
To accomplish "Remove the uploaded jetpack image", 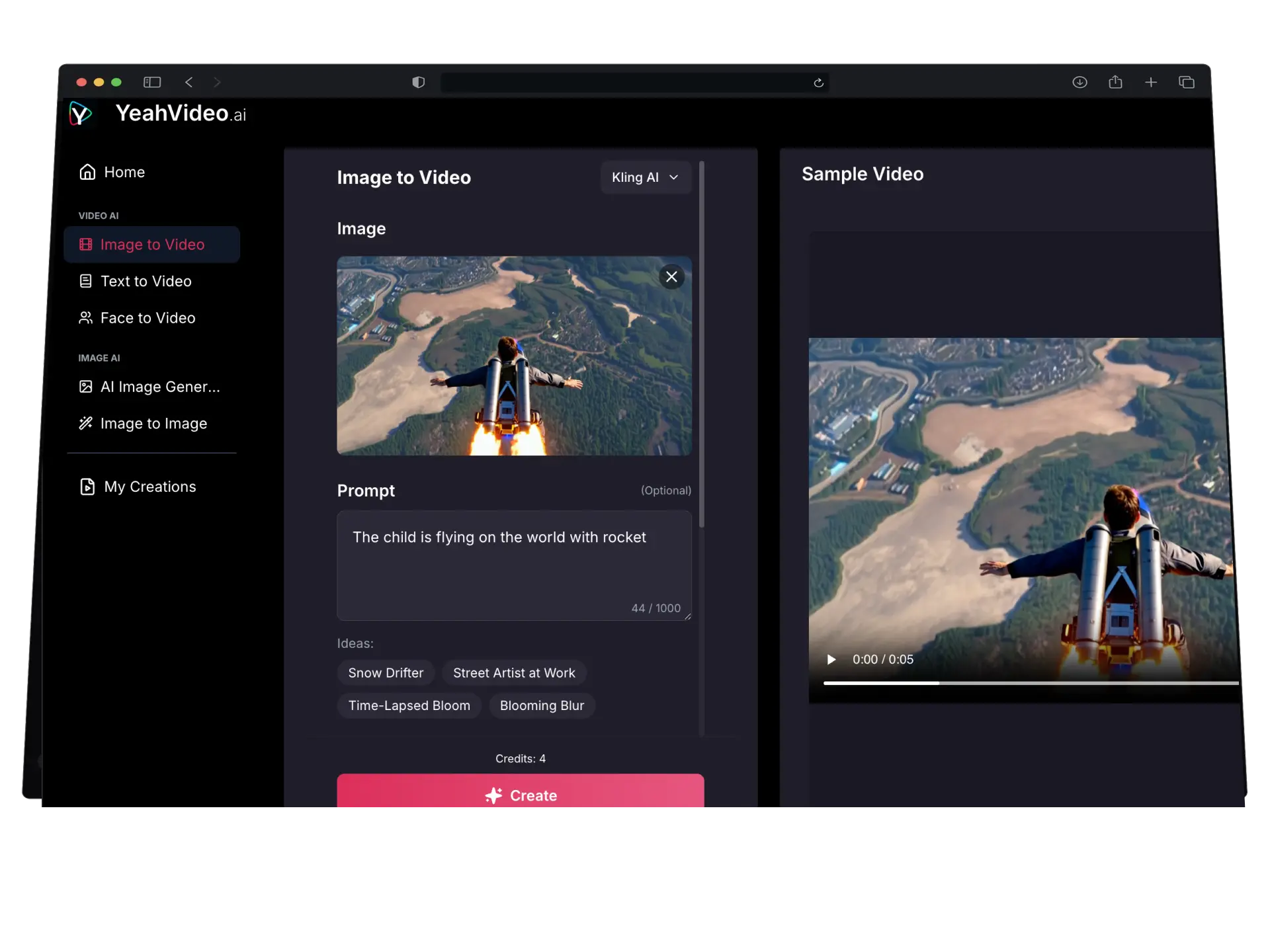I will point(671,277).
